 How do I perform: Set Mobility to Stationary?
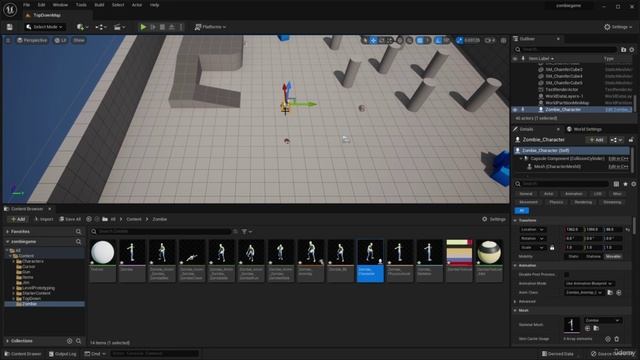coord(593,256)
